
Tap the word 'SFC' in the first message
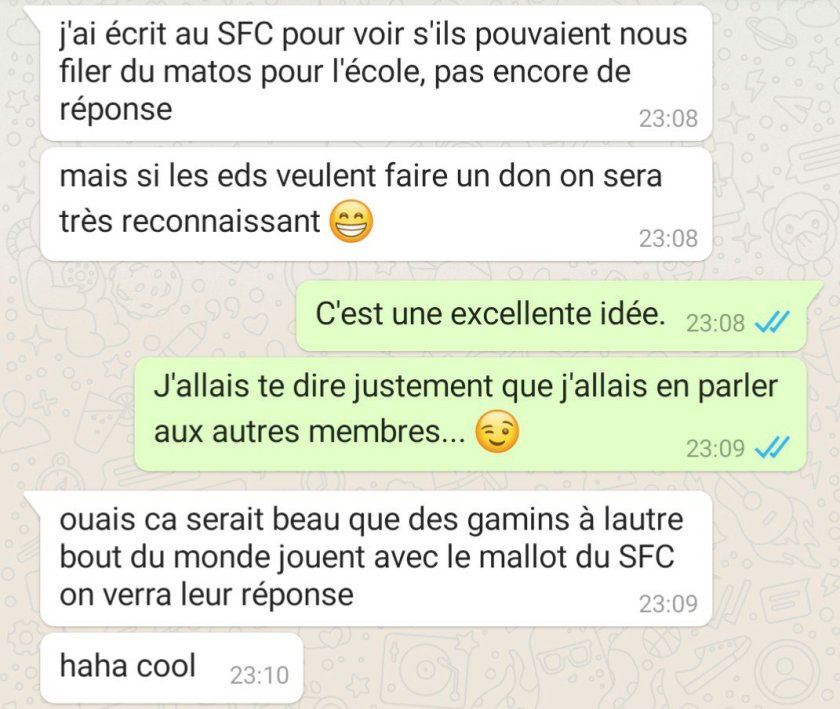click(245, 34)
